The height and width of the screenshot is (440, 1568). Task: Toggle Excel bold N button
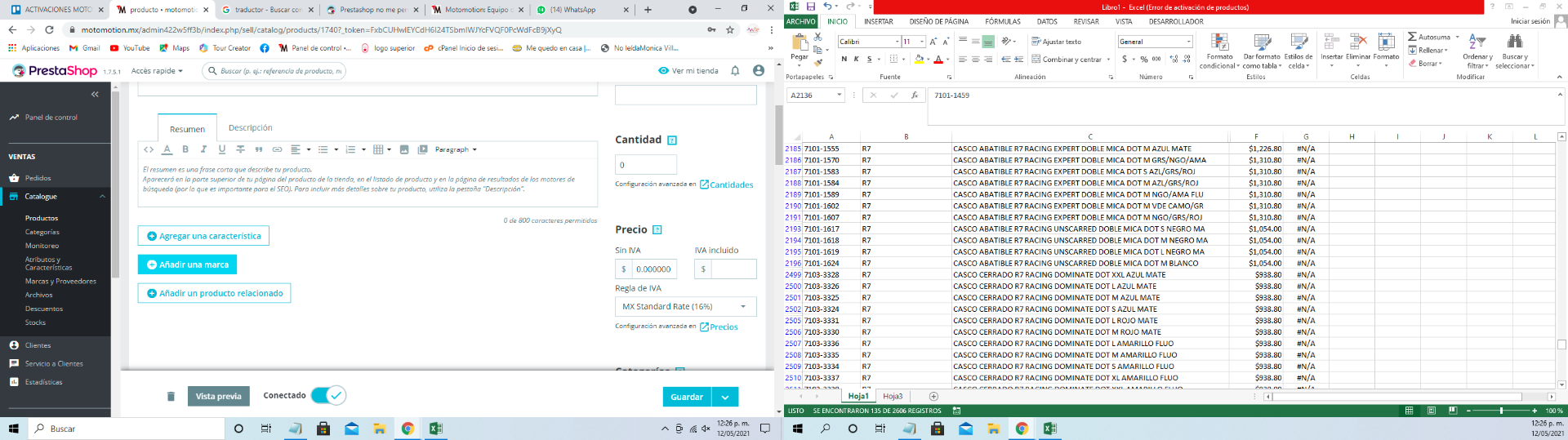[x=844, y=60]
